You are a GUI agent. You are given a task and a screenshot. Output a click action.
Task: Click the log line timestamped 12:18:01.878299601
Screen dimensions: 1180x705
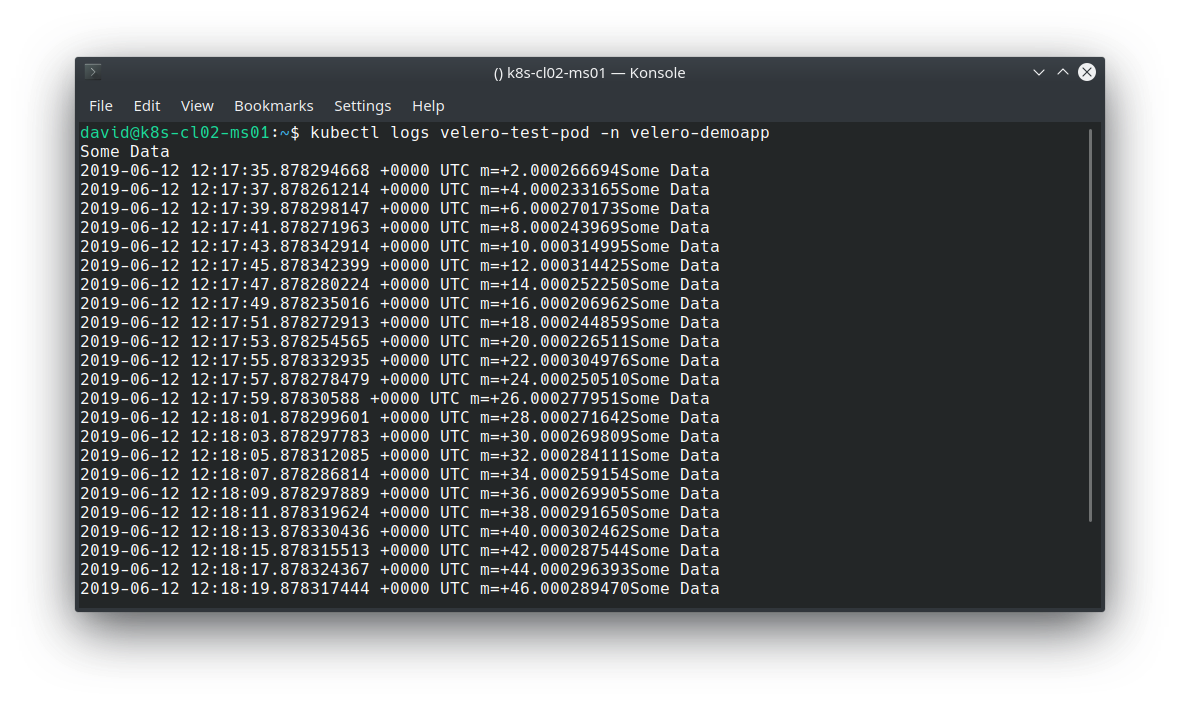pyautogui.click(x=400, y=418)
